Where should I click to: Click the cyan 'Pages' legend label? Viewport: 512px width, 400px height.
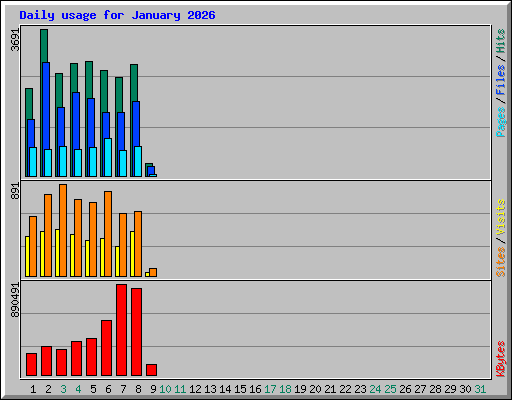click(501, 122)
